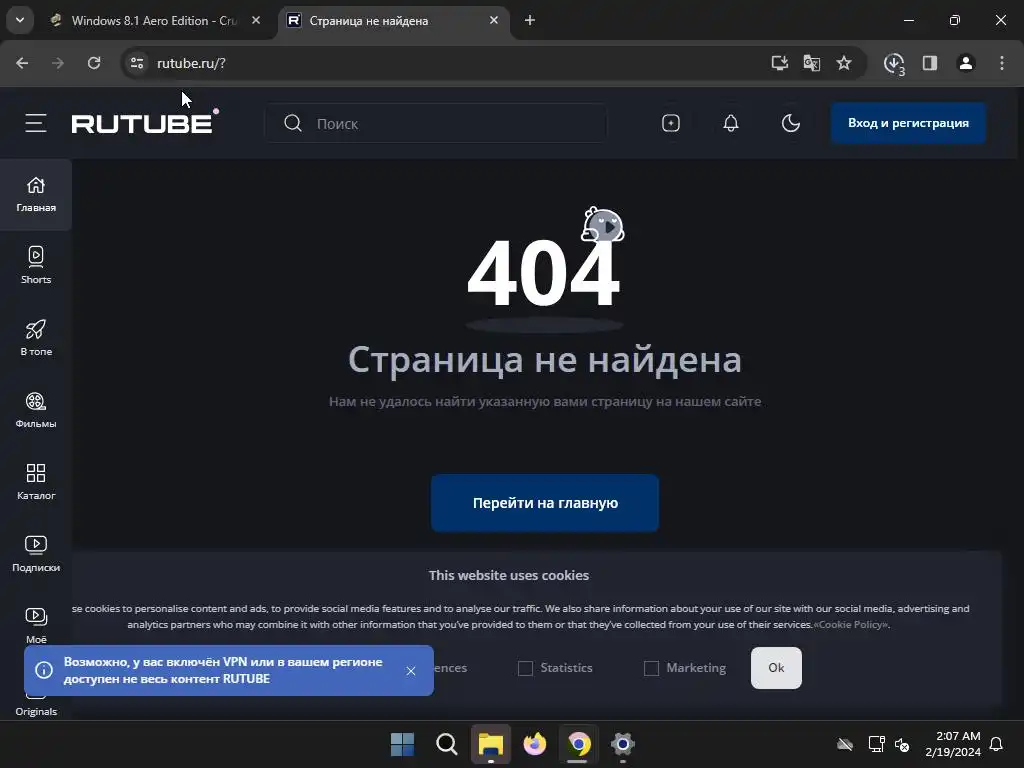Open Фильмы section
Image resolution: width=1024 pixels, height=768 pixels.
pyautogui.click(x=36, y=409)
